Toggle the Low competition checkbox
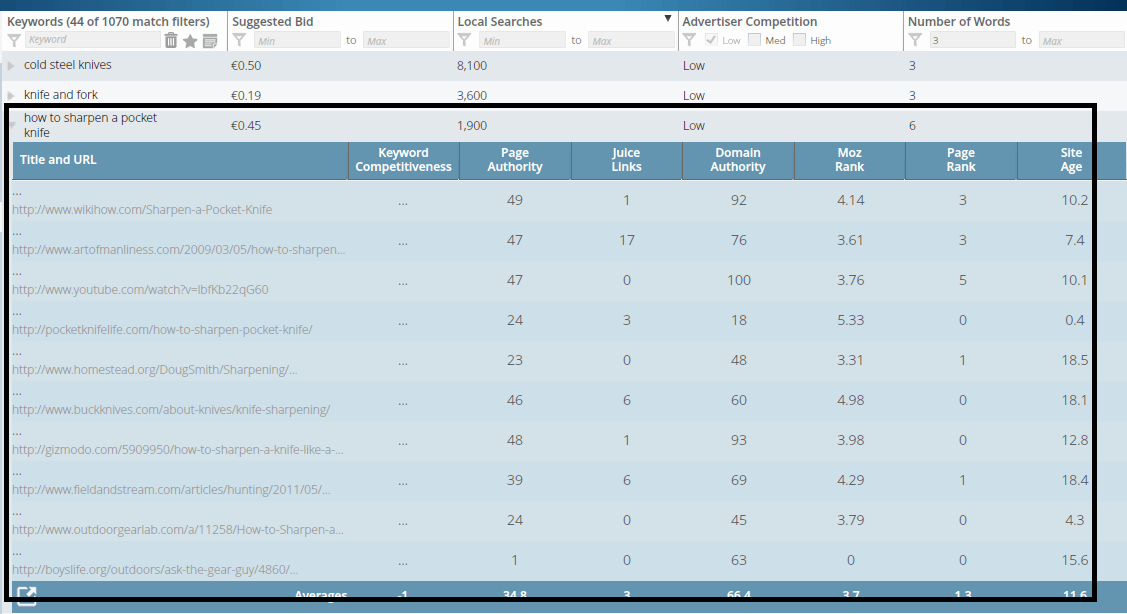The image size is (1127, 614). click(711, 40)
